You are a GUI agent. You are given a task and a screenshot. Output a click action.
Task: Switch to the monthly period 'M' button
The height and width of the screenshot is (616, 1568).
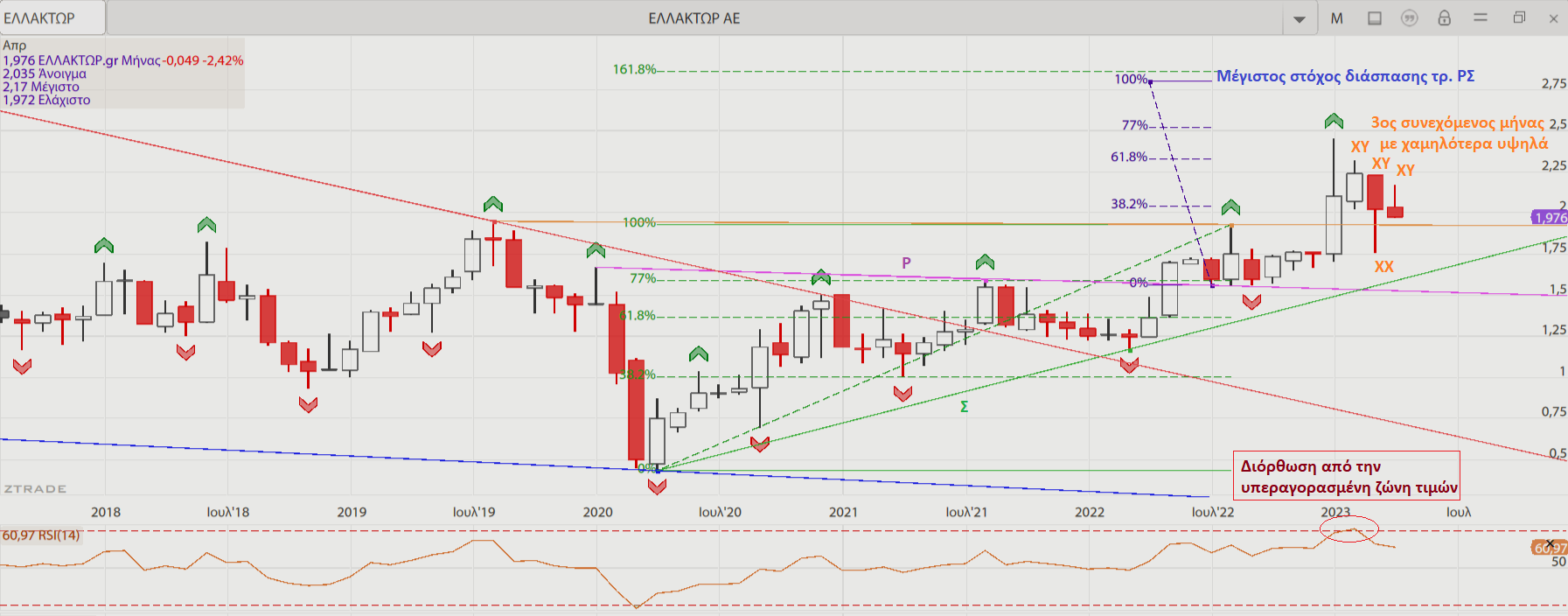tap(1336, 18)
